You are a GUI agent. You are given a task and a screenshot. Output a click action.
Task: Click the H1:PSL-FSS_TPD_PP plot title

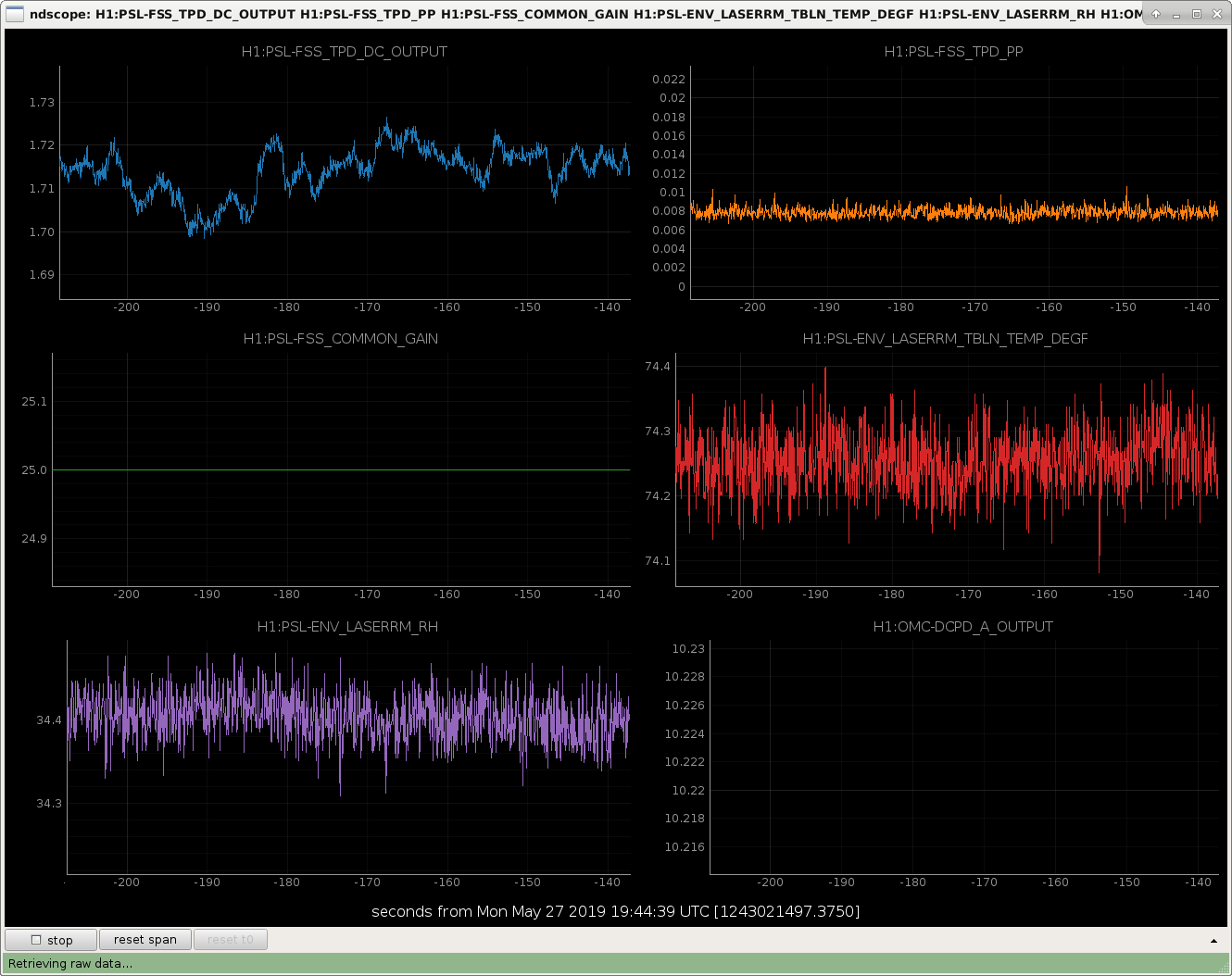[954, 52]
